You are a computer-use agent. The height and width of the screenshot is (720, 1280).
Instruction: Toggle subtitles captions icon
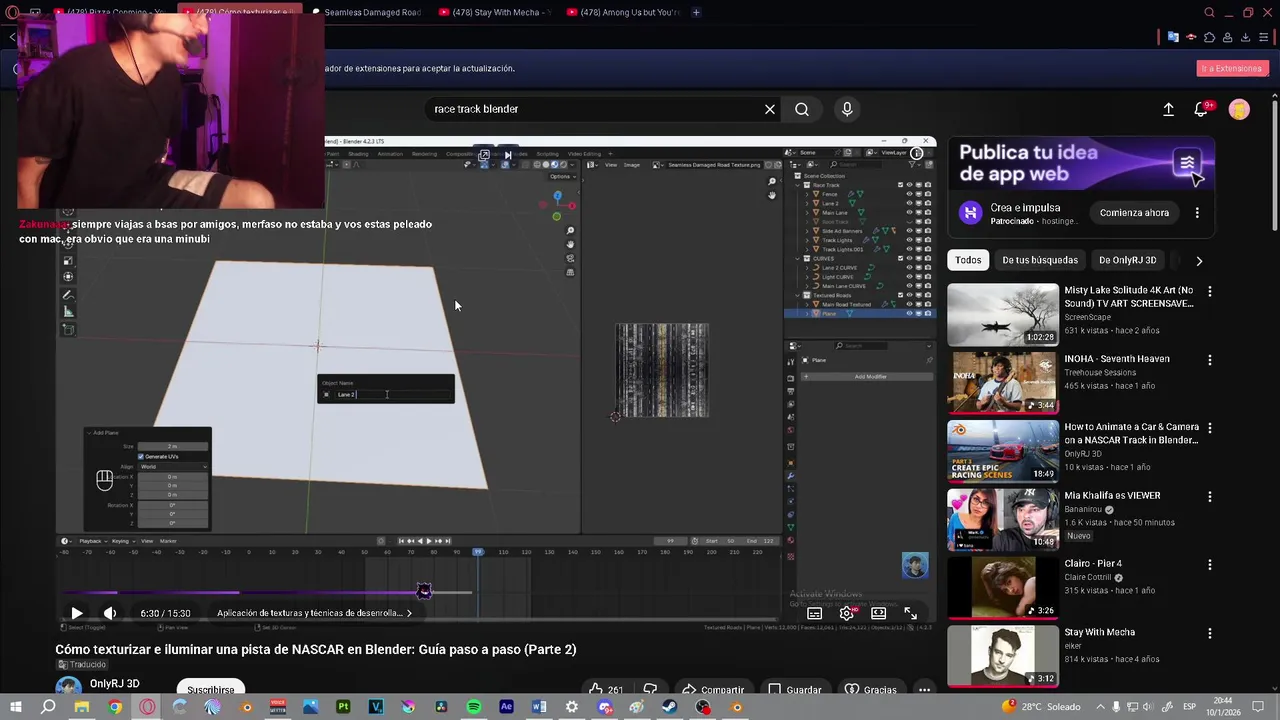point(815,613)
